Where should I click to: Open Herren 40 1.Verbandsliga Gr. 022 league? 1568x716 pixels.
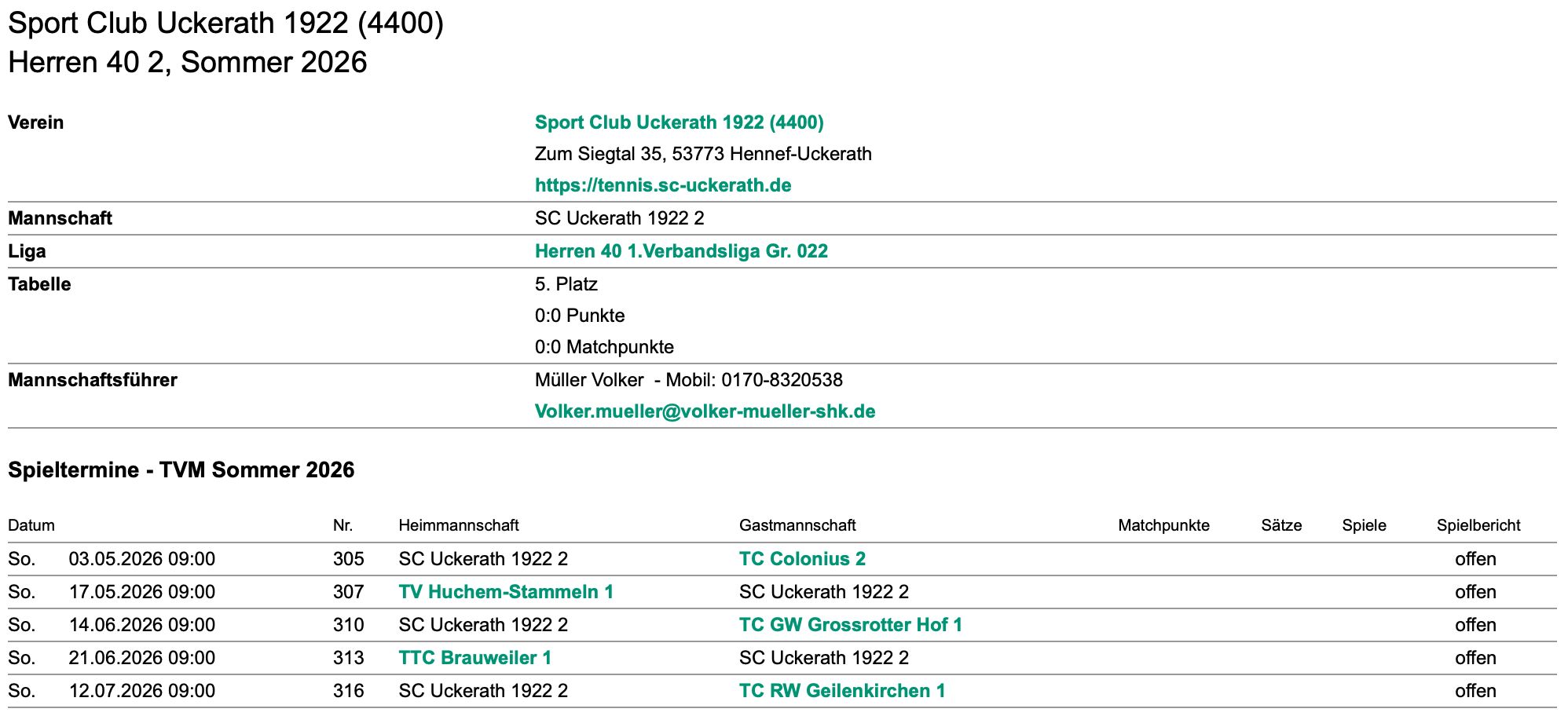click(681, 251)
